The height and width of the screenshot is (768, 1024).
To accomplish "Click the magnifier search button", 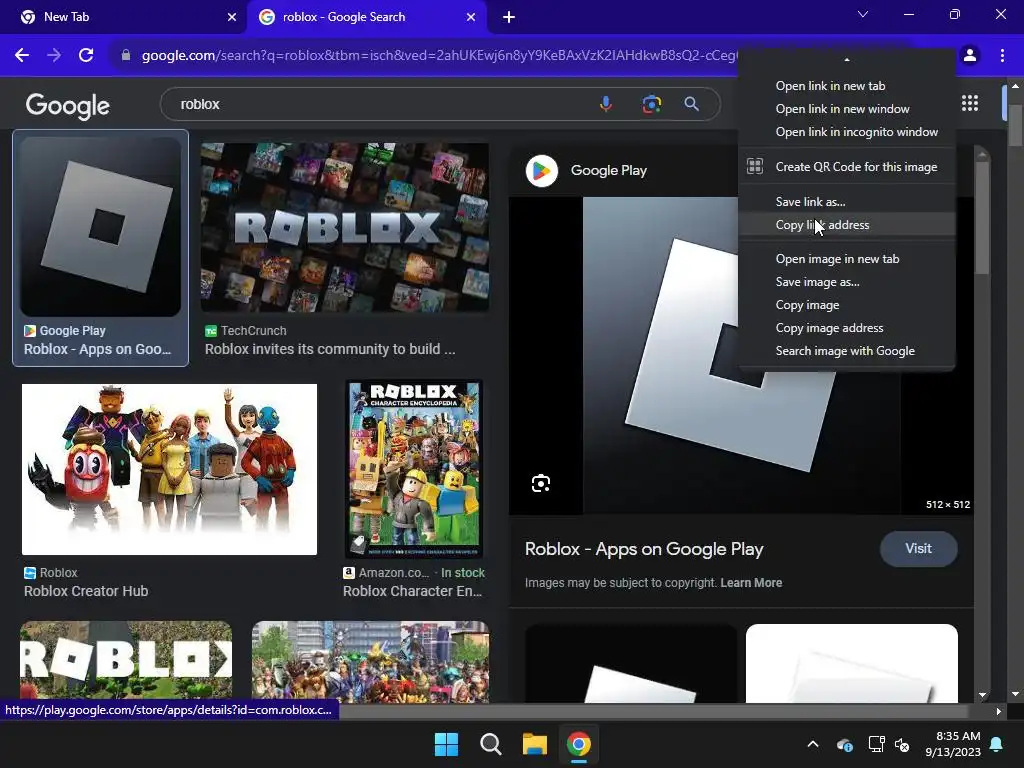I will [692, 104].
